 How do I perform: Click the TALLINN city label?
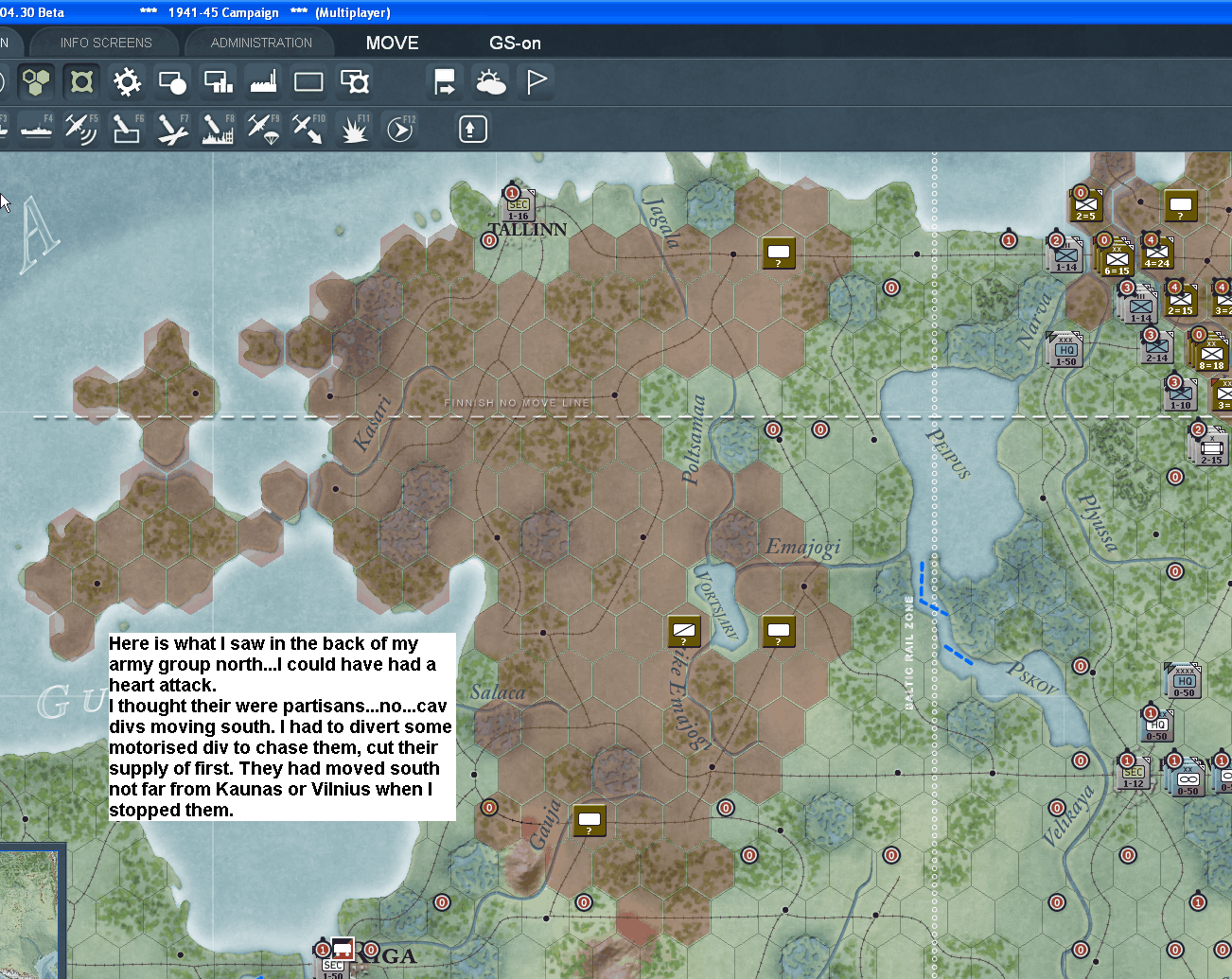(527, 230)
